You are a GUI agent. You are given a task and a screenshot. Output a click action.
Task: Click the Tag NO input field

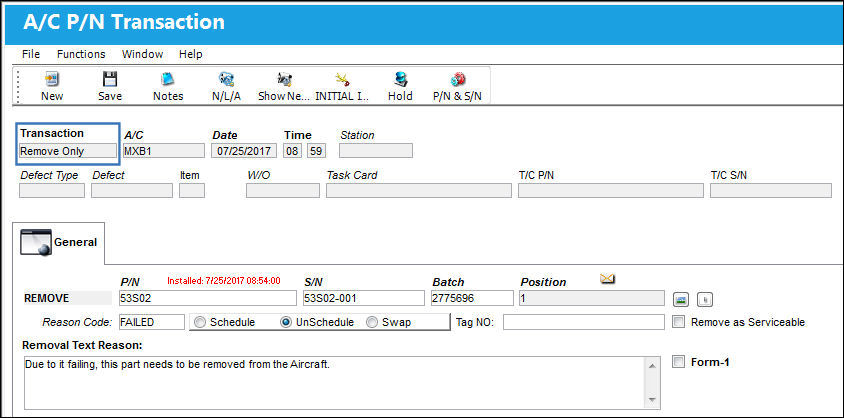(x=584, y=322)
